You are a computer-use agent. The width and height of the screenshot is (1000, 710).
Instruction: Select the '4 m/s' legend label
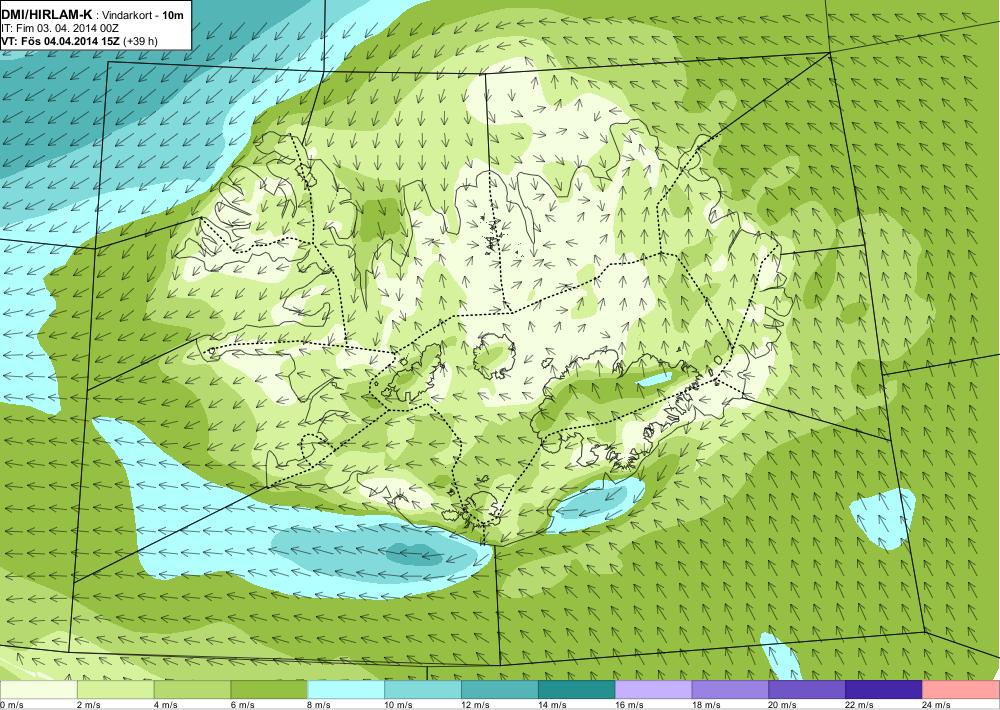tap(166, 705)
